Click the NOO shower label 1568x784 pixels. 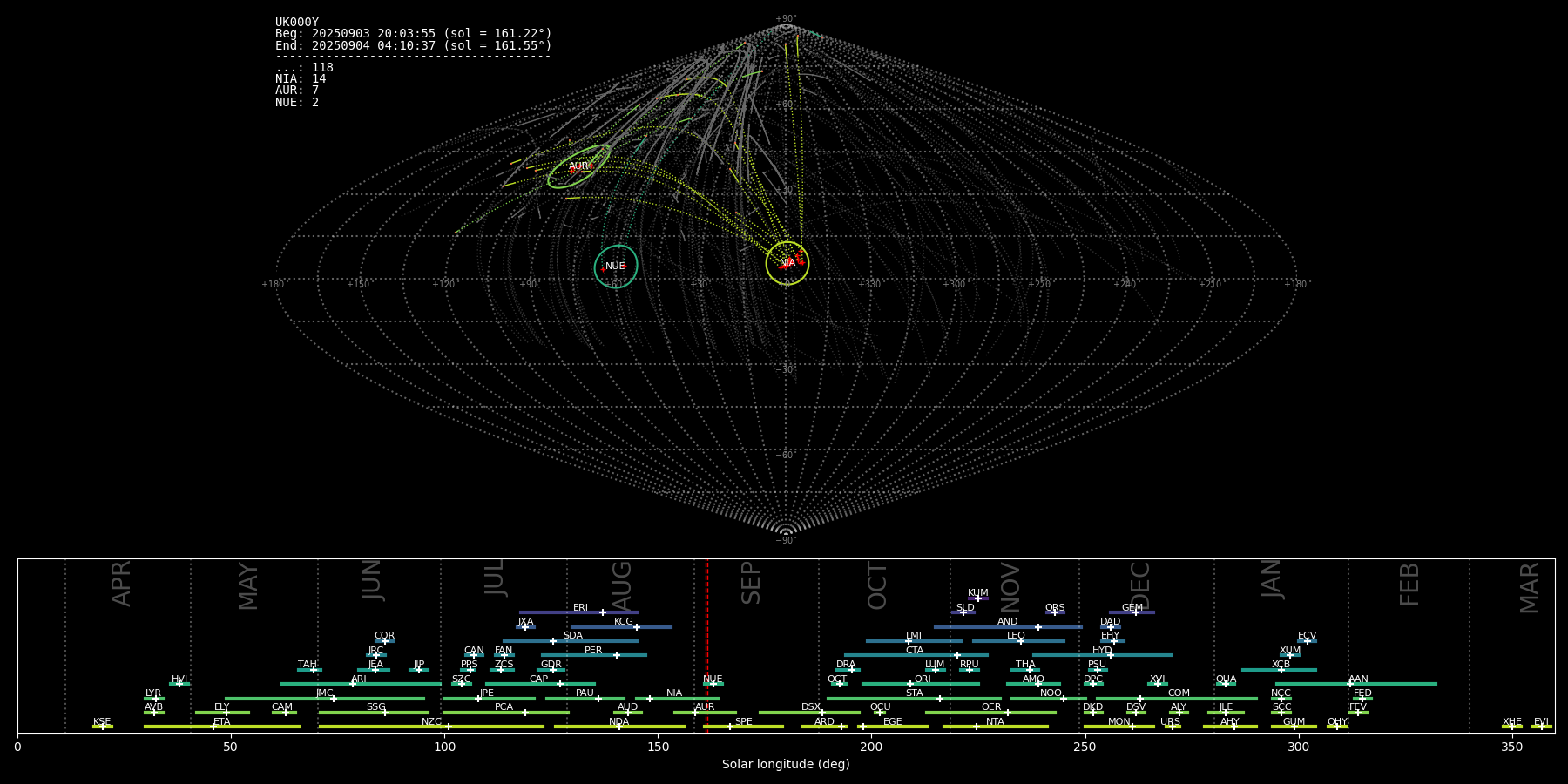click(1051, 693)
